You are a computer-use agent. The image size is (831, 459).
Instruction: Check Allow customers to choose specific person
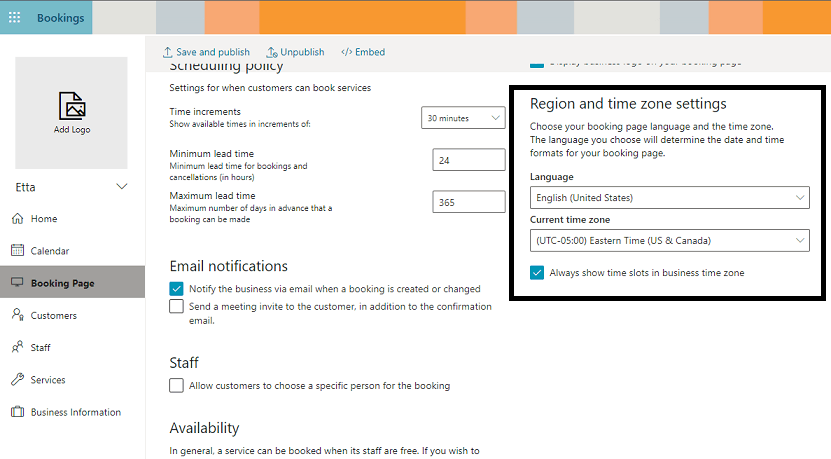click(x=176, y=385)
